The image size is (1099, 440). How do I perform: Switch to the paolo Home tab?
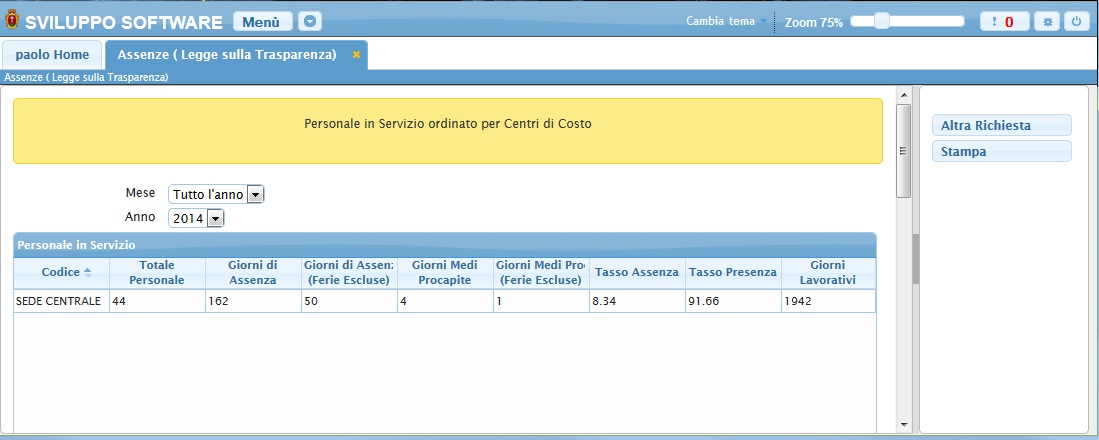coord(52,55)
